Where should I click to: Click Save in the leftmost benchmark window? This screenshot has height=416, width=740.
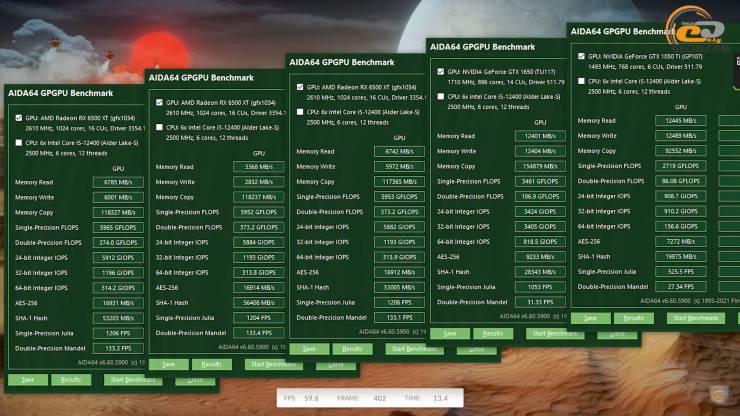click(x=28, y=380)
